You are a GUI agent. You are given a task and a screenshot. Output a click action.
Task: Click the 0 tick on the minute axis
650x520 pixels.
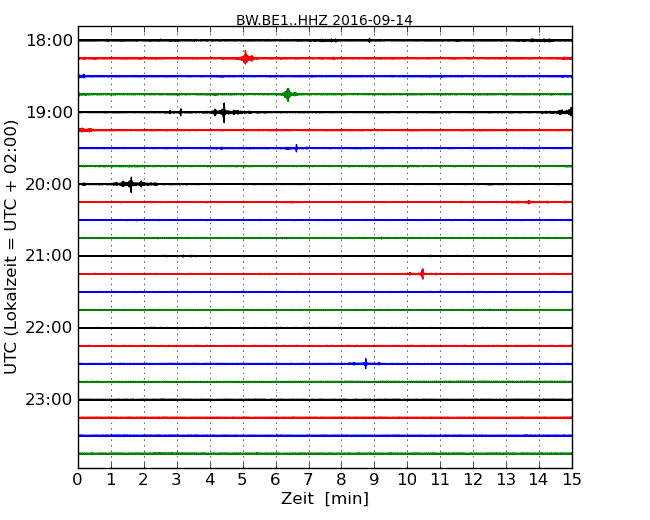point(78,479)
